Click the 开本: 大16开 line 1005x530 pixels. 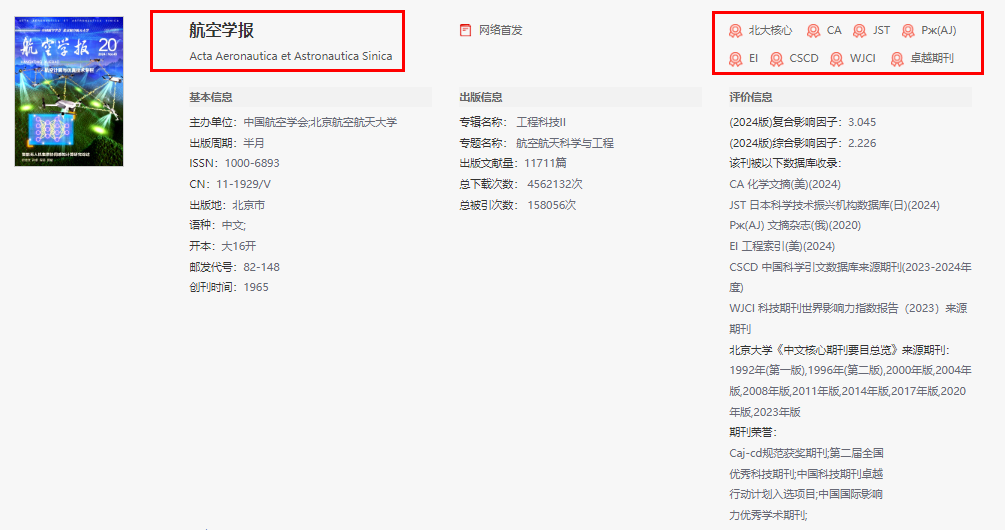click(x=222, y=245)
